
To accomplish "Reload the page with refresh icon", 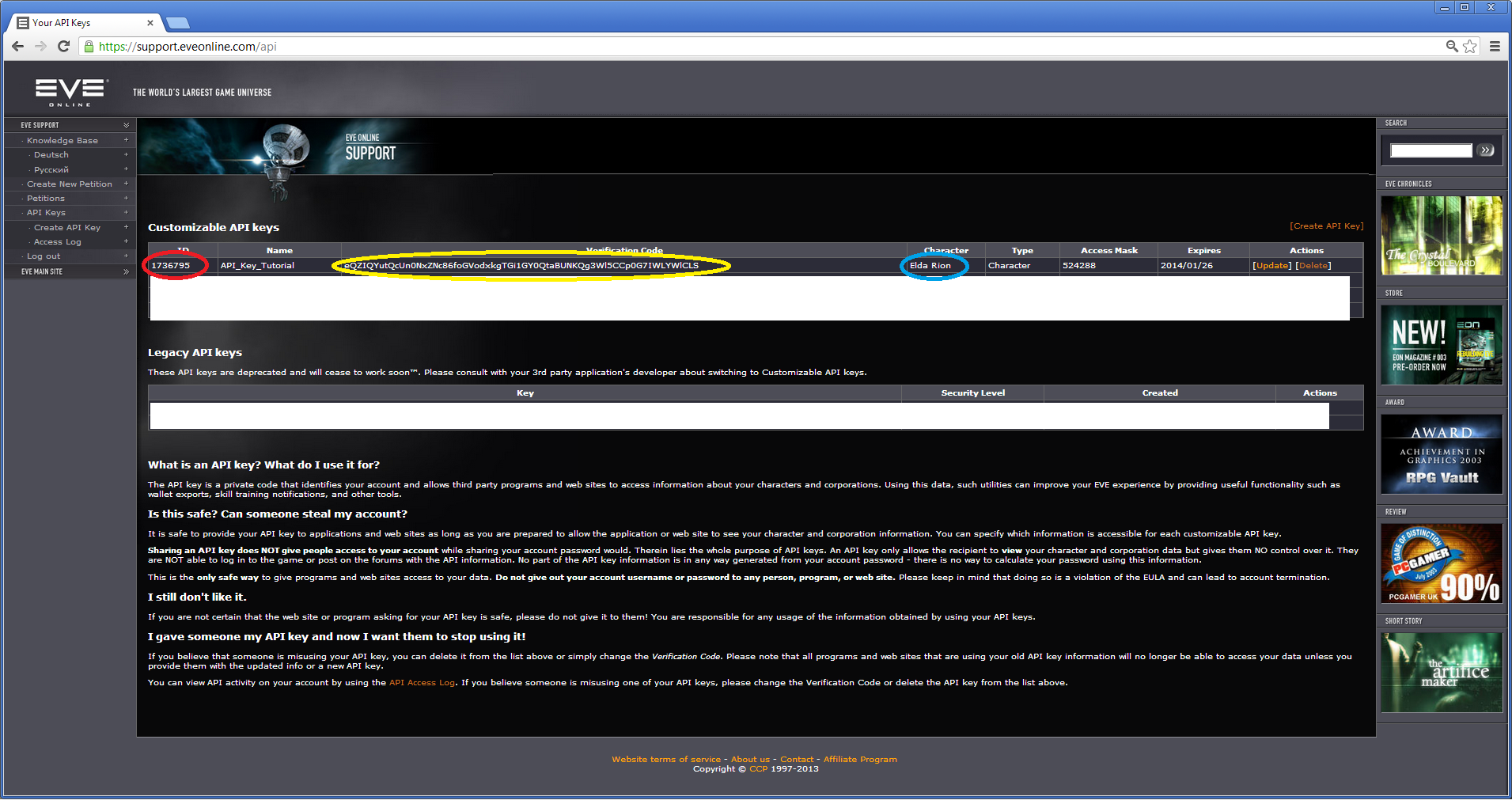I will (x=64, y=47).
